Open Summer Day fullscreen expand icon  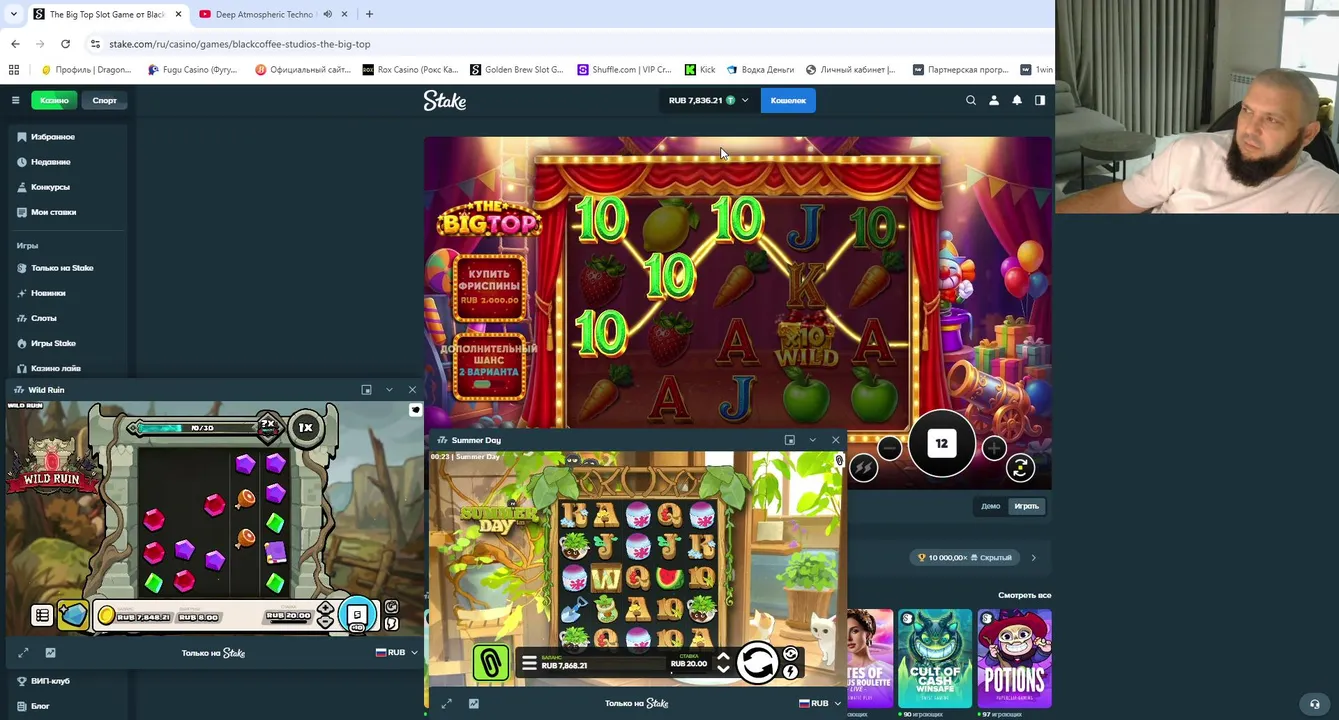pyautogui.click(x=447, y=704)
